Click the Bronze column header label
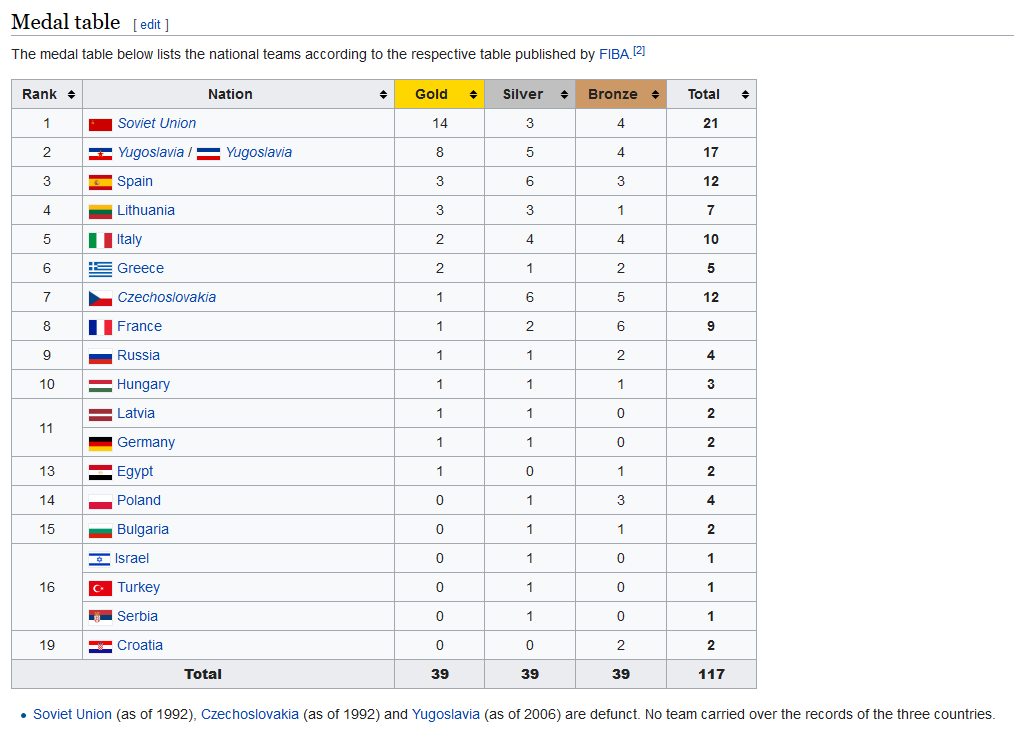Viewport: 1014px width, 733px height. tap(612, 94)
